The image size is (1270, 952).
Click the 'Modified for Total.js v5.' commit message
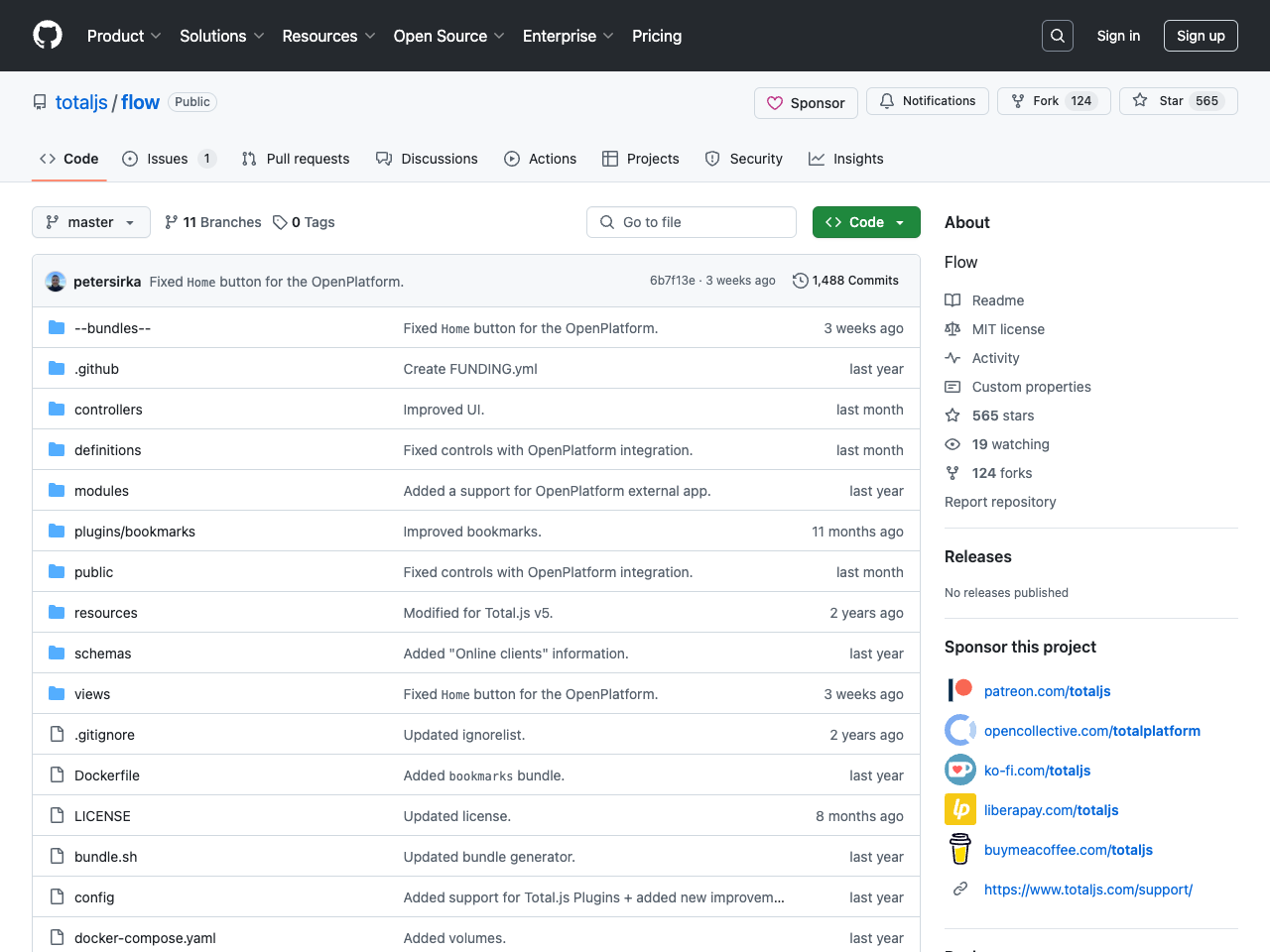coord(478,613)
